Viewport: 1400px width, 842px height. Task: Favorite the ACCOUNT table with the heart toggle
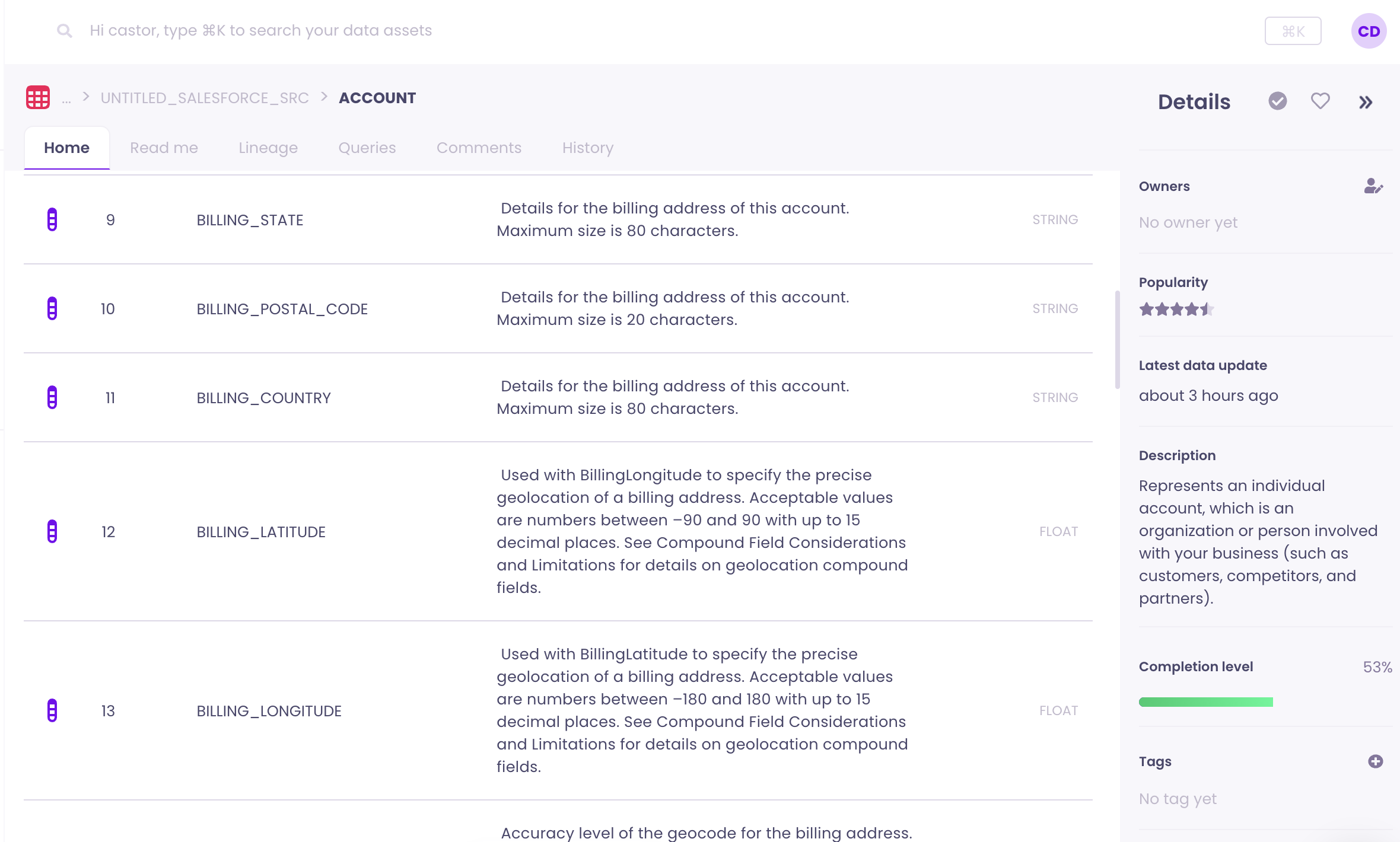pyautogui.click(x=1320, y=101)
